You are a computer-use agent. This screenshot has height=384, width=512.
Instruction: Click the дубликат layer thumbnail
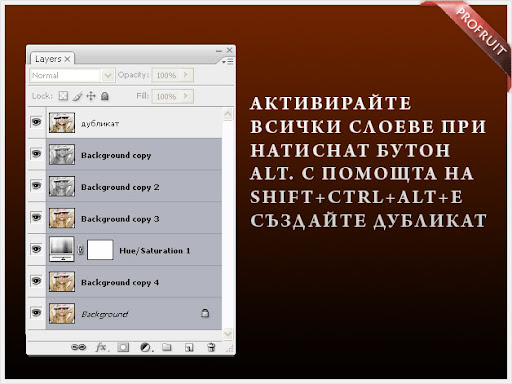tap(62, 122)
